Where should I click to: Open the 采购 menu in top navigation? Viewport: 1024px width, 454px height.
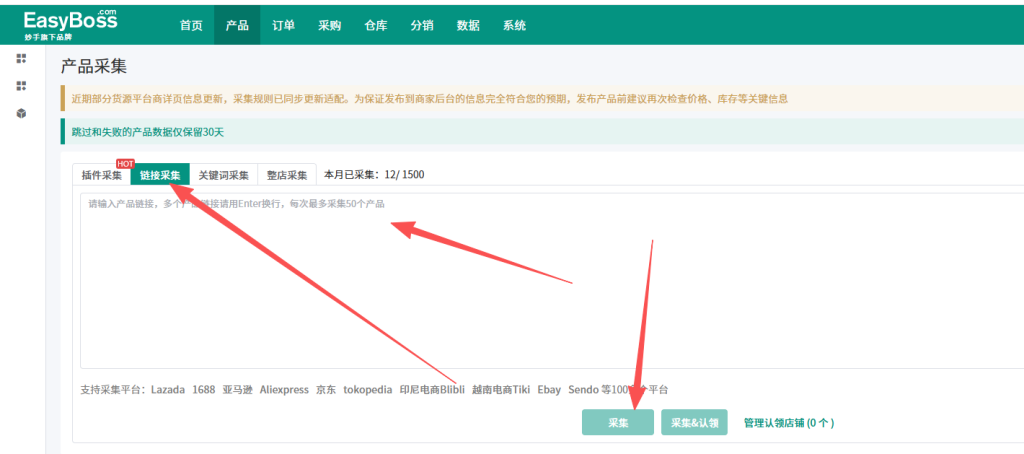pyautogui.click(x=329, y=25)
